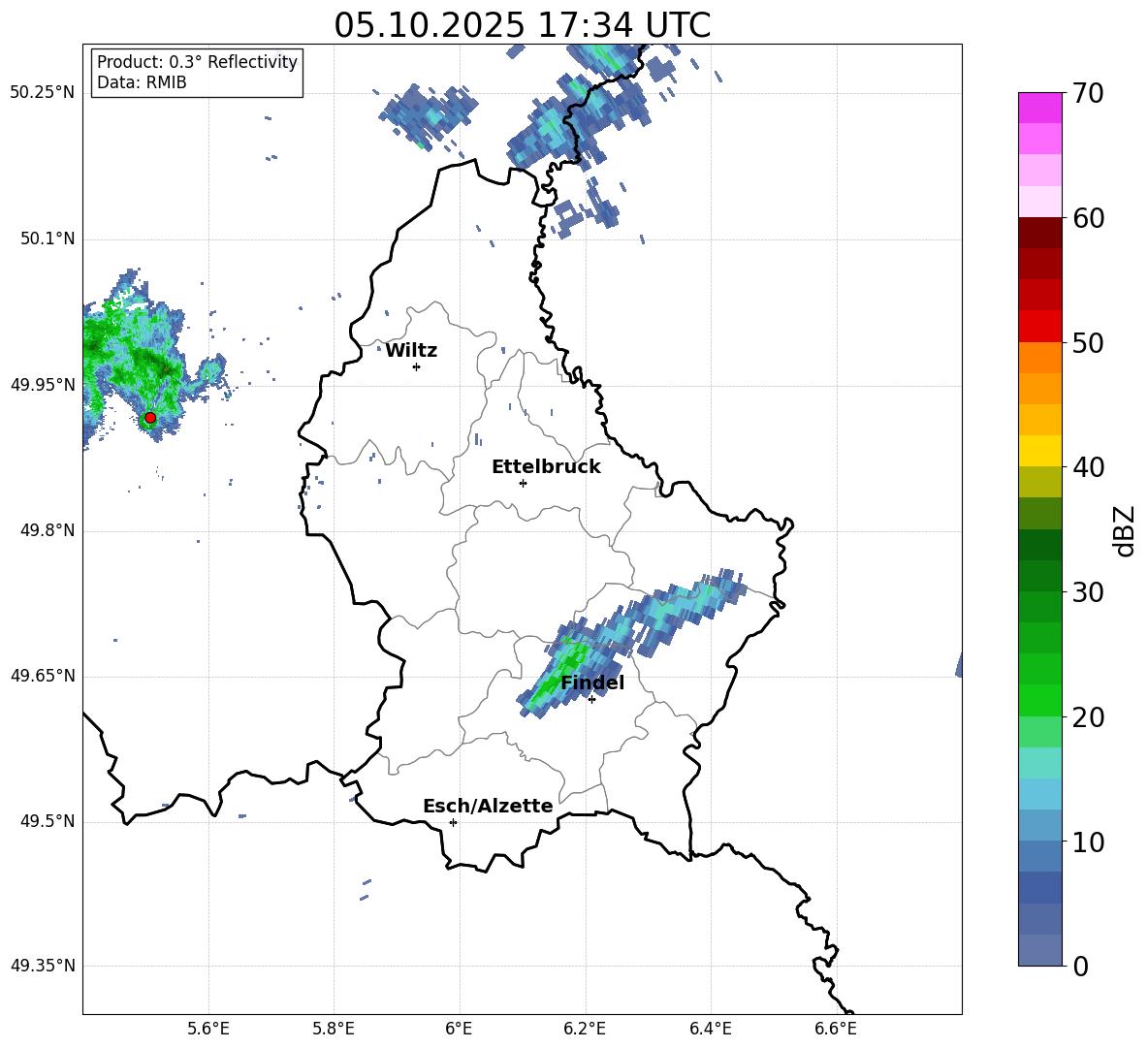Click the Data: RMIB text
Viewport: 1148px width, 1048px height.
(142, 82)
